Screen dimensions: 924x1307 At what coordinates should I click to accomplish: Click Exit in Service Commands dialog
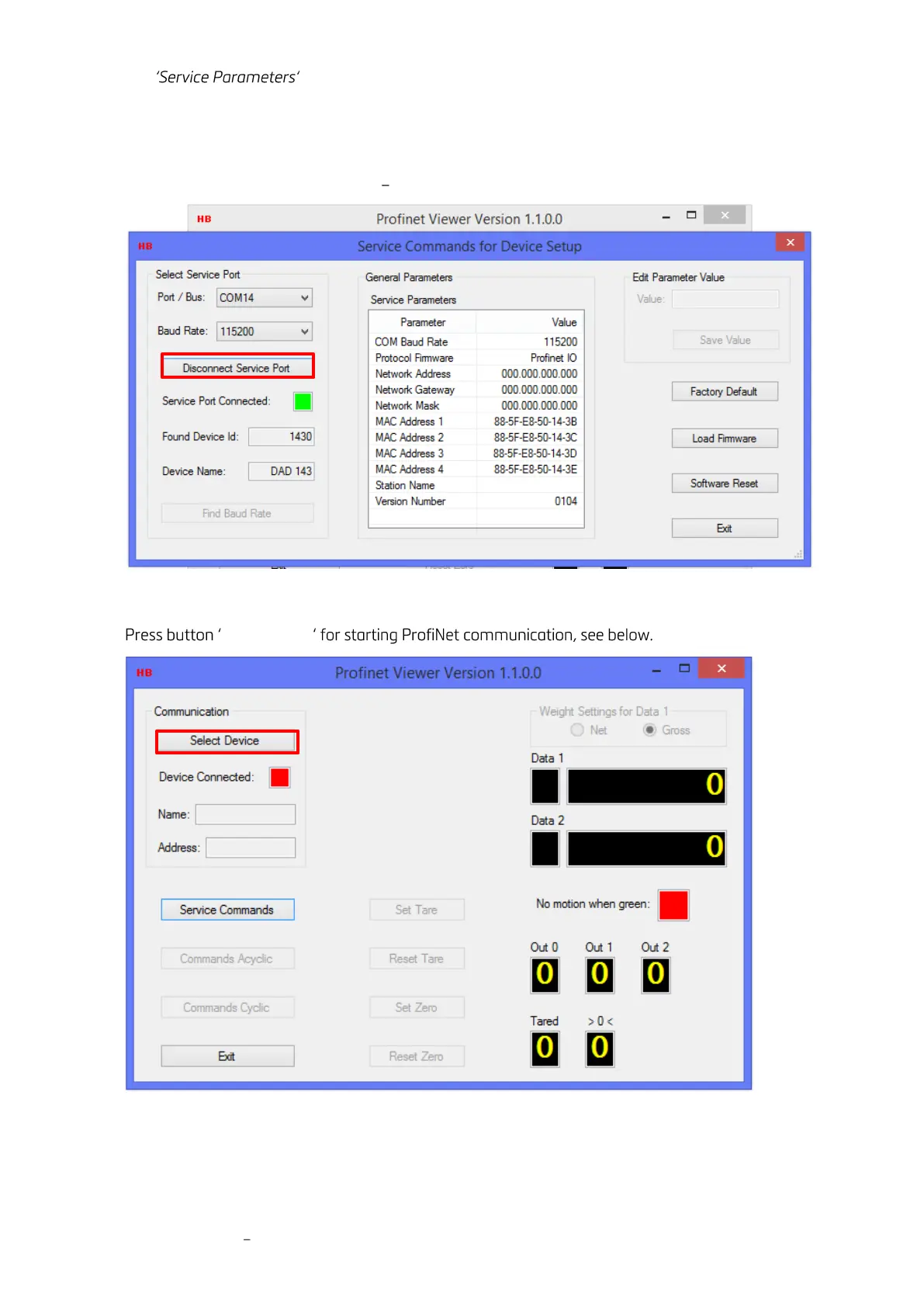click(x=724, y=528)
